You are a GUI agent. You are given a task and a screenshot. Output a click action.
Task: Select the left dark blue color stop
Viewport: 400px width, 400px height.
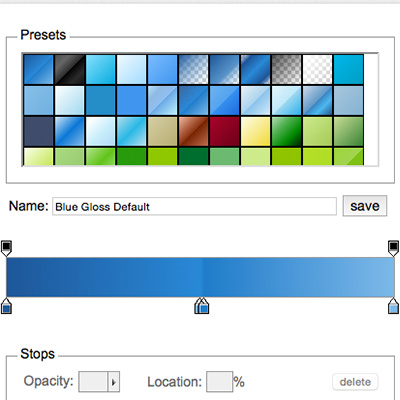[x=6, y=306]
